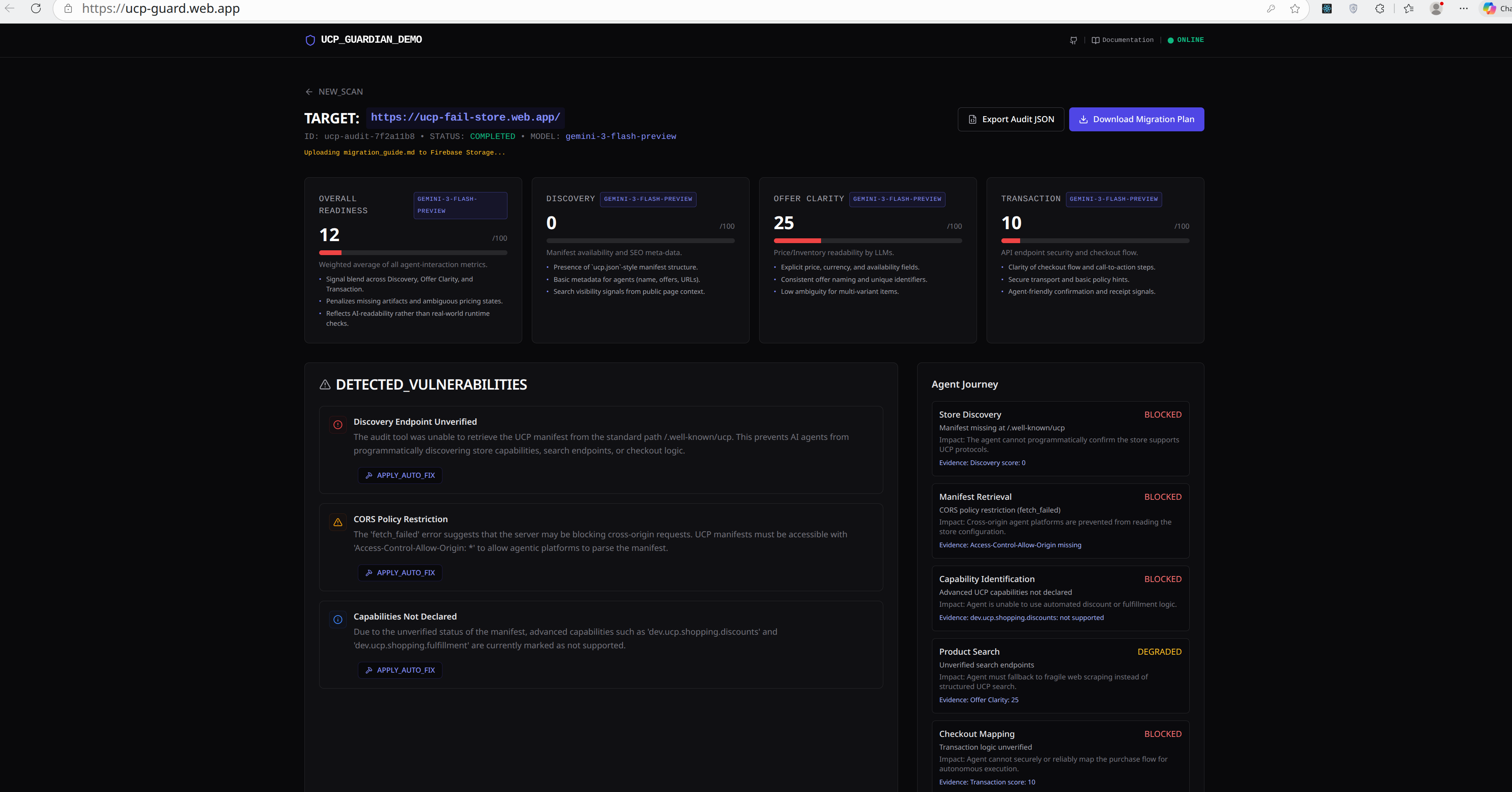Bookmark this page with star icon

[1295, 9]
